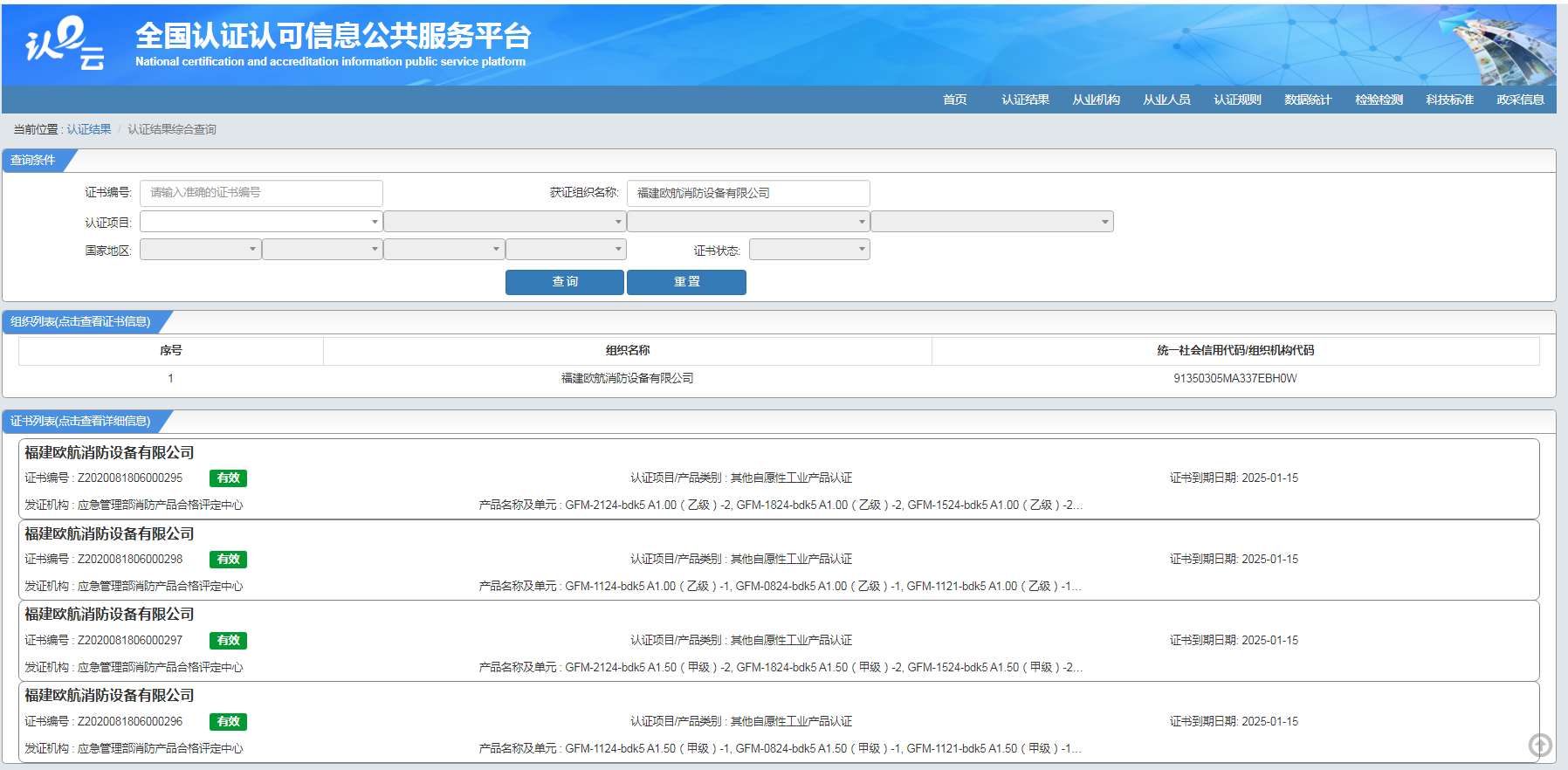Click the code 91350305MA337EBH0W

click(x=1235, y=378)
